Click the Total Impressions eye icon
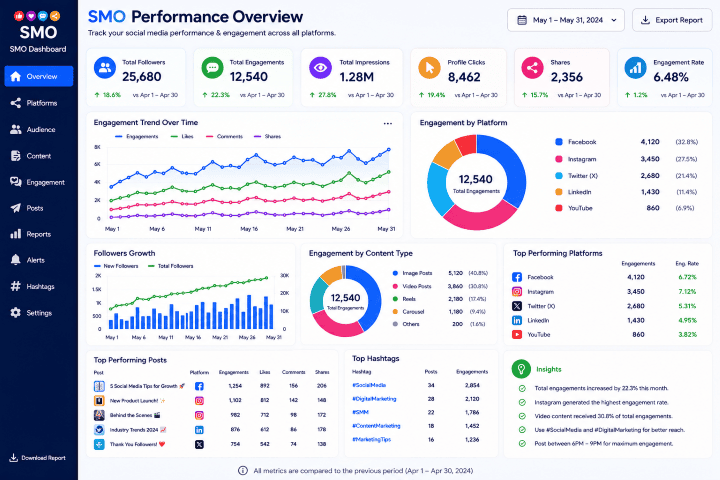This screenshot has height=480, width=720. (320, 68)
